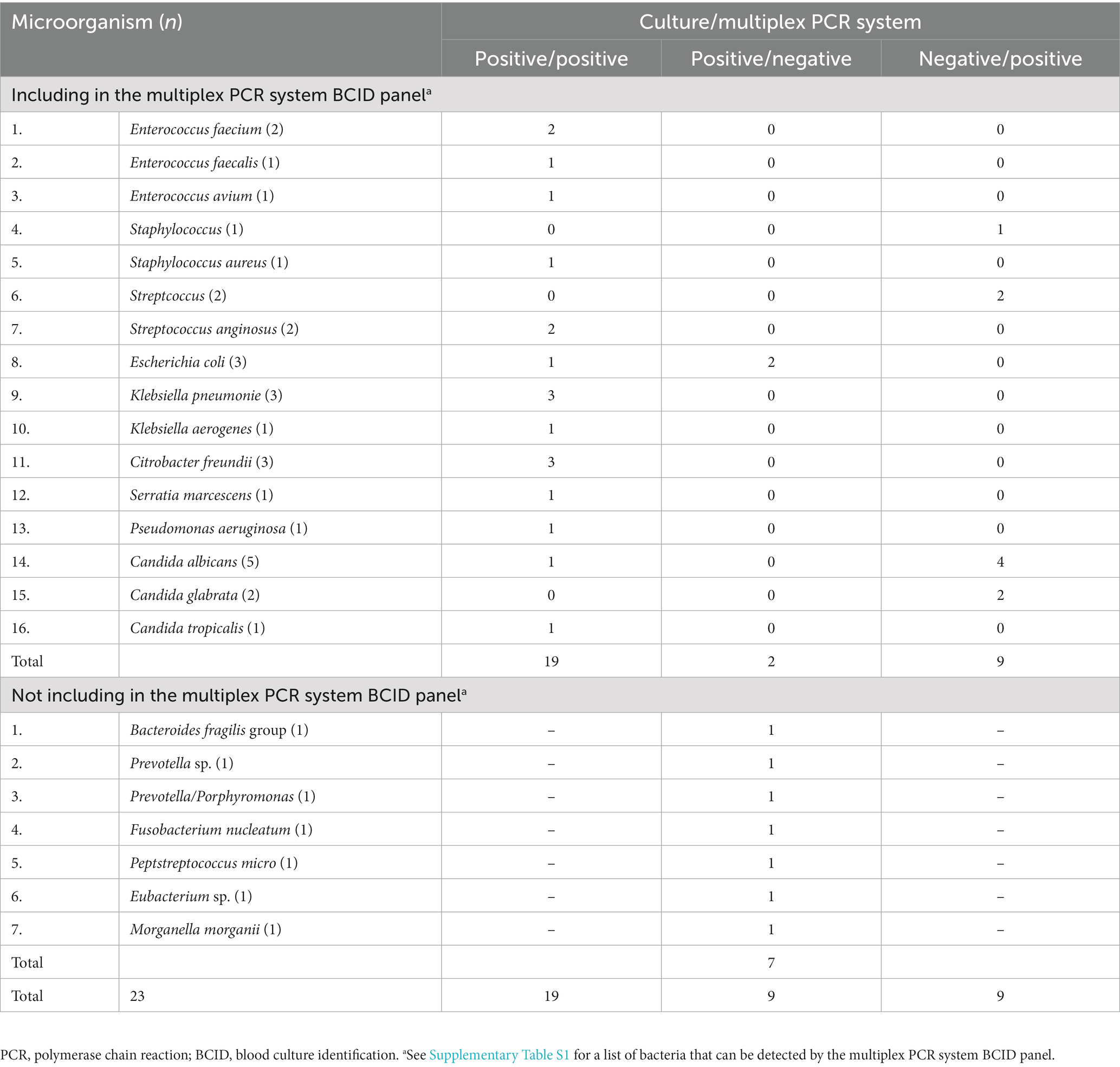Select 'Bacteroides fragilis group (1)' row label
The image size is (1120, 1067).
[219, 730]
